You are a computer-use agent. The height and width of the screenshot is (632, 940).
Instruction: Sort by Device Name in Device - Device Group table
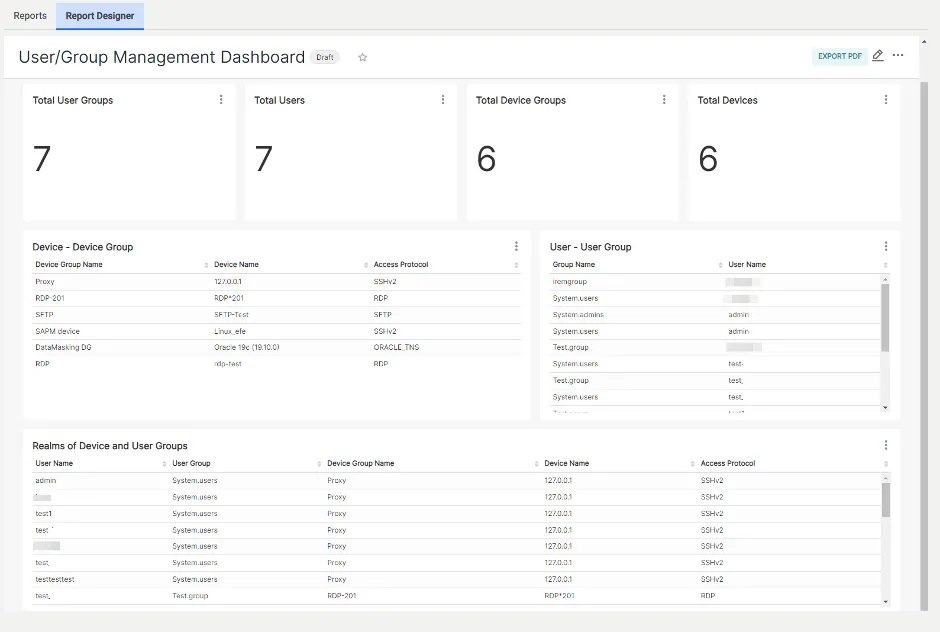click(x=366, y=265)
